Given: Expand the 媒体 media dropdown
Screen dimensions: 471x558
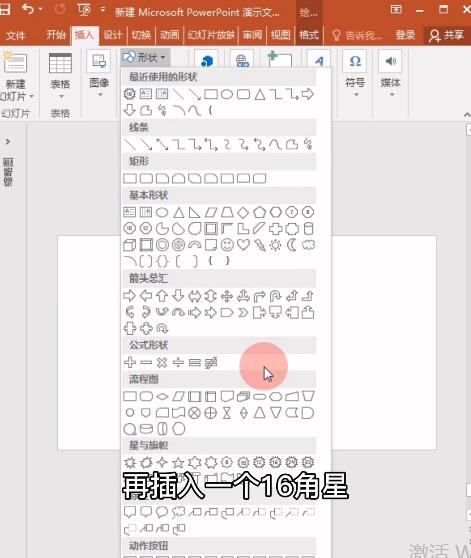Looking at the screenshot, I should click(x=391, y=74).
